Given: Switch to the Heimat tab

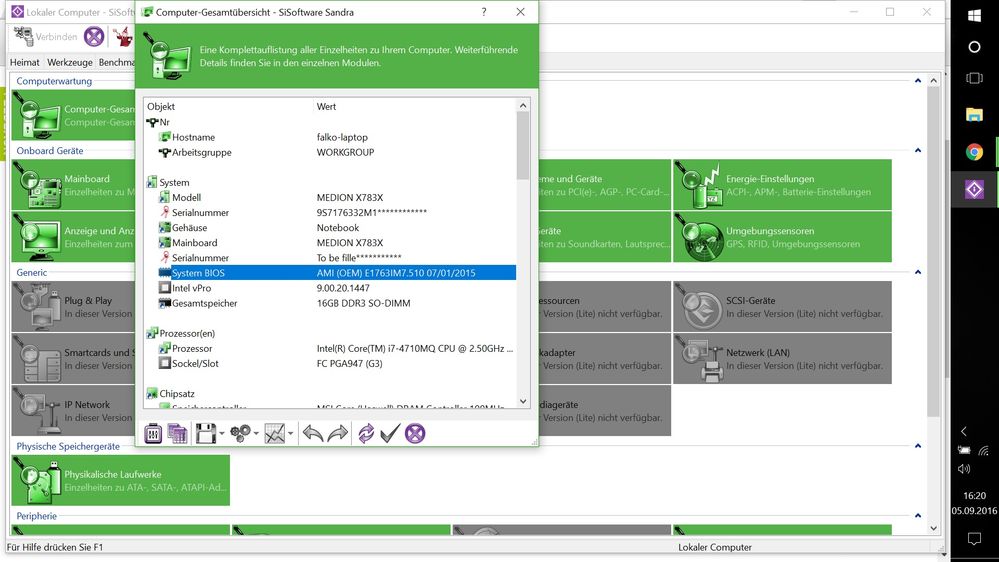Looking at the screenshot, I should pyautogui.click(x=25, y=62).
